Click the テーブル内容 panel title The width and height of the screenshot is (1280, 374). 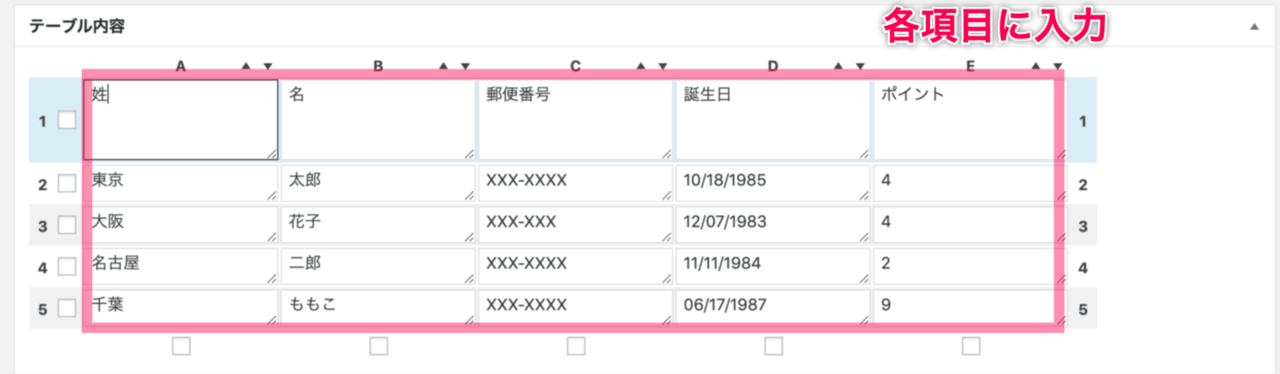(x=75, y=27)
